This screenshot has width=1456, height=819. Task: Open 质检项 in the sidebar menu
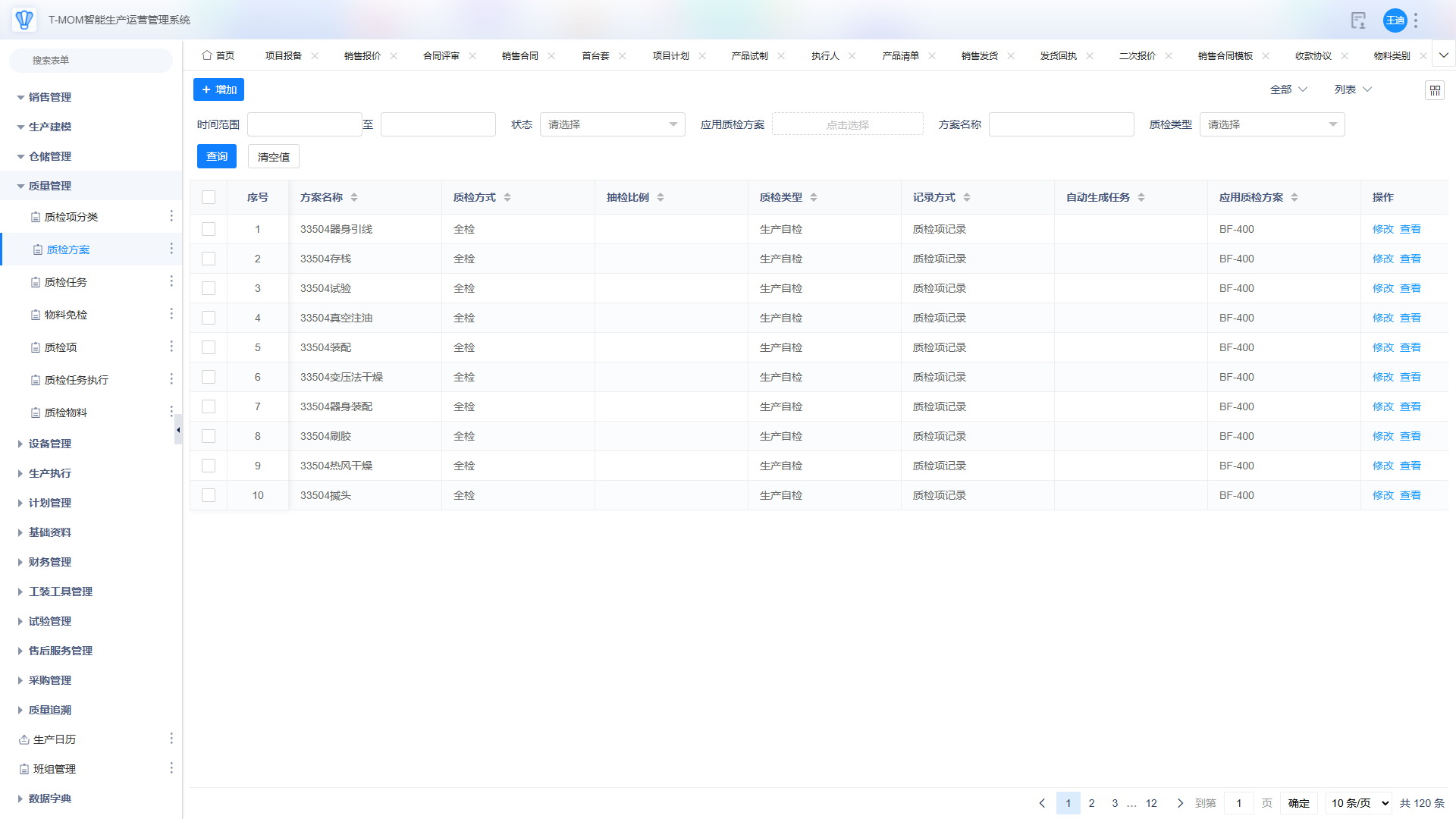pyautogui.click(x=61, y=347)
